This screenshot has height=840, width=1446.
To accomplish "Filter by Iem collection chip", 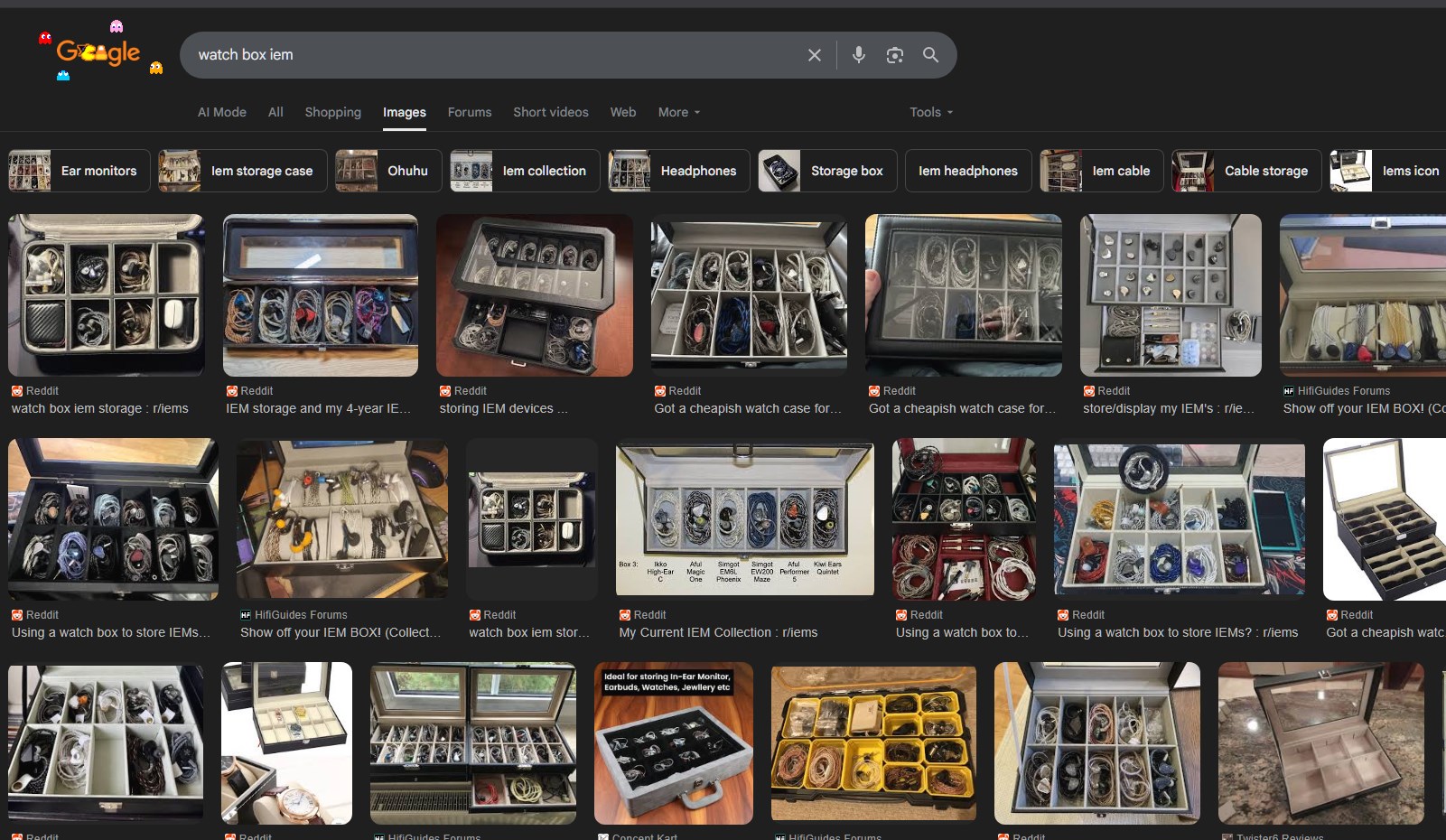I will coord(525,171).
